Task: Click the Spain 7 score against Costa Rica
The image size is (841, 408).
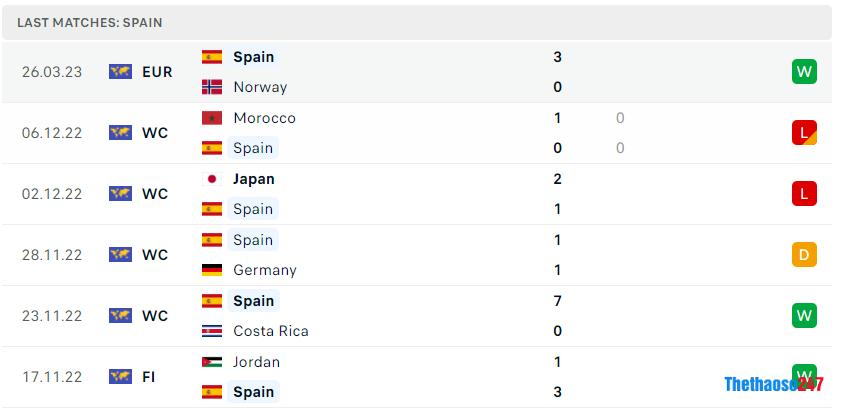Action: tap(557, 301)
